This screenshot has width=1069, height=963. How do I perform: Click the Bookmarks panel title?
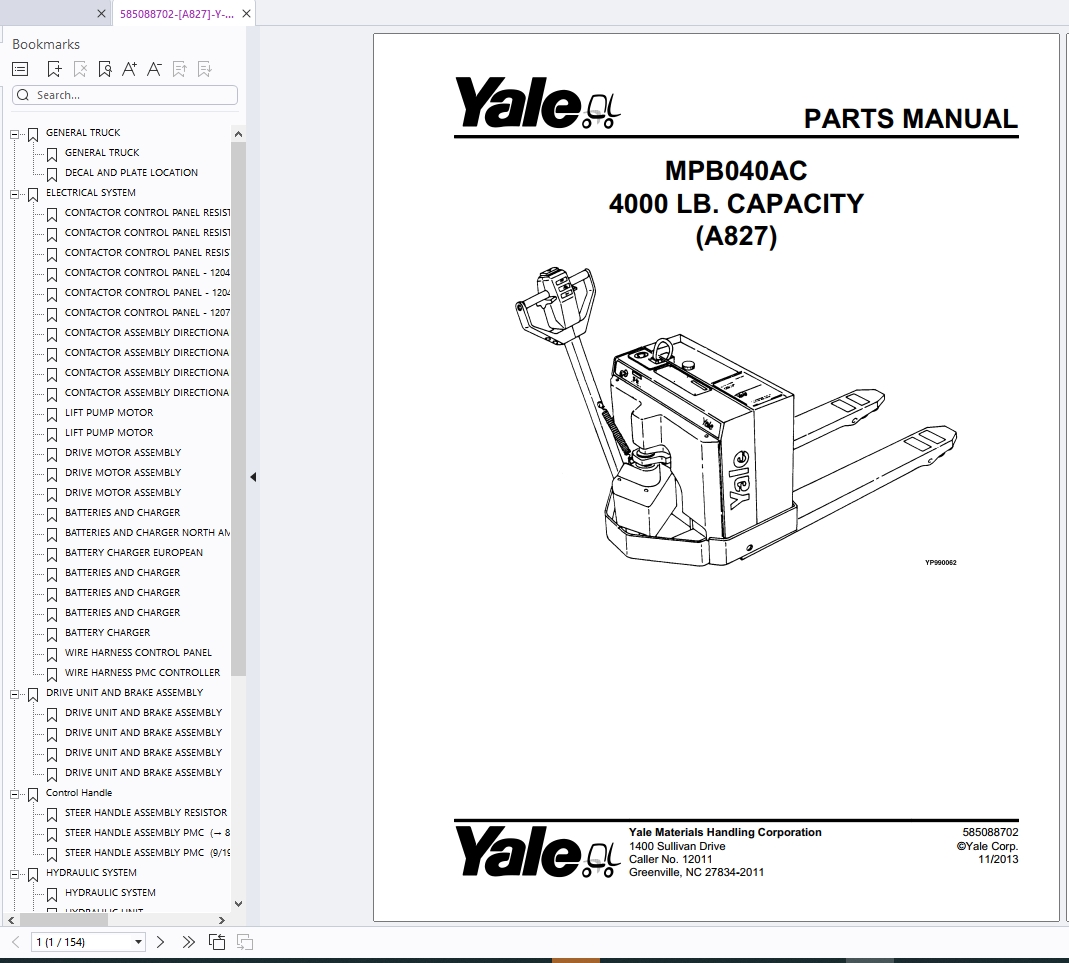coord(46,44)
